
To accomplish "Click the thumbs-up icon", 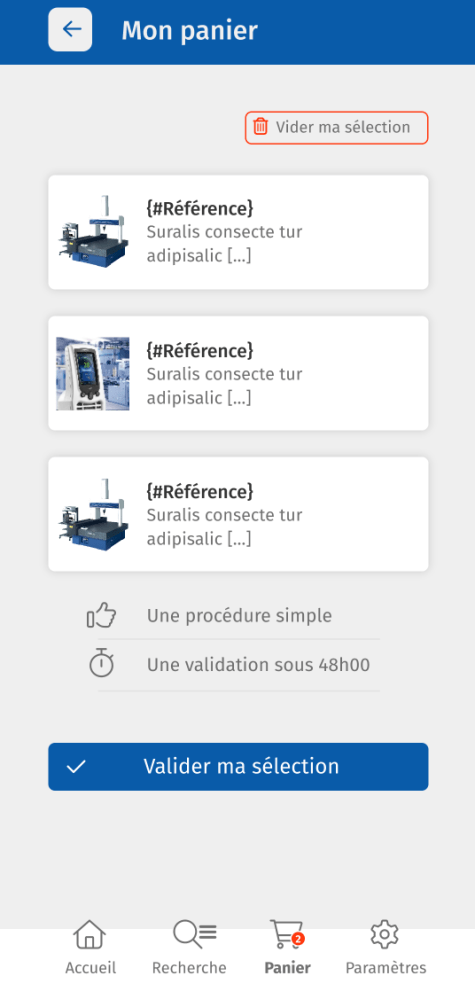I will (102, 615).
